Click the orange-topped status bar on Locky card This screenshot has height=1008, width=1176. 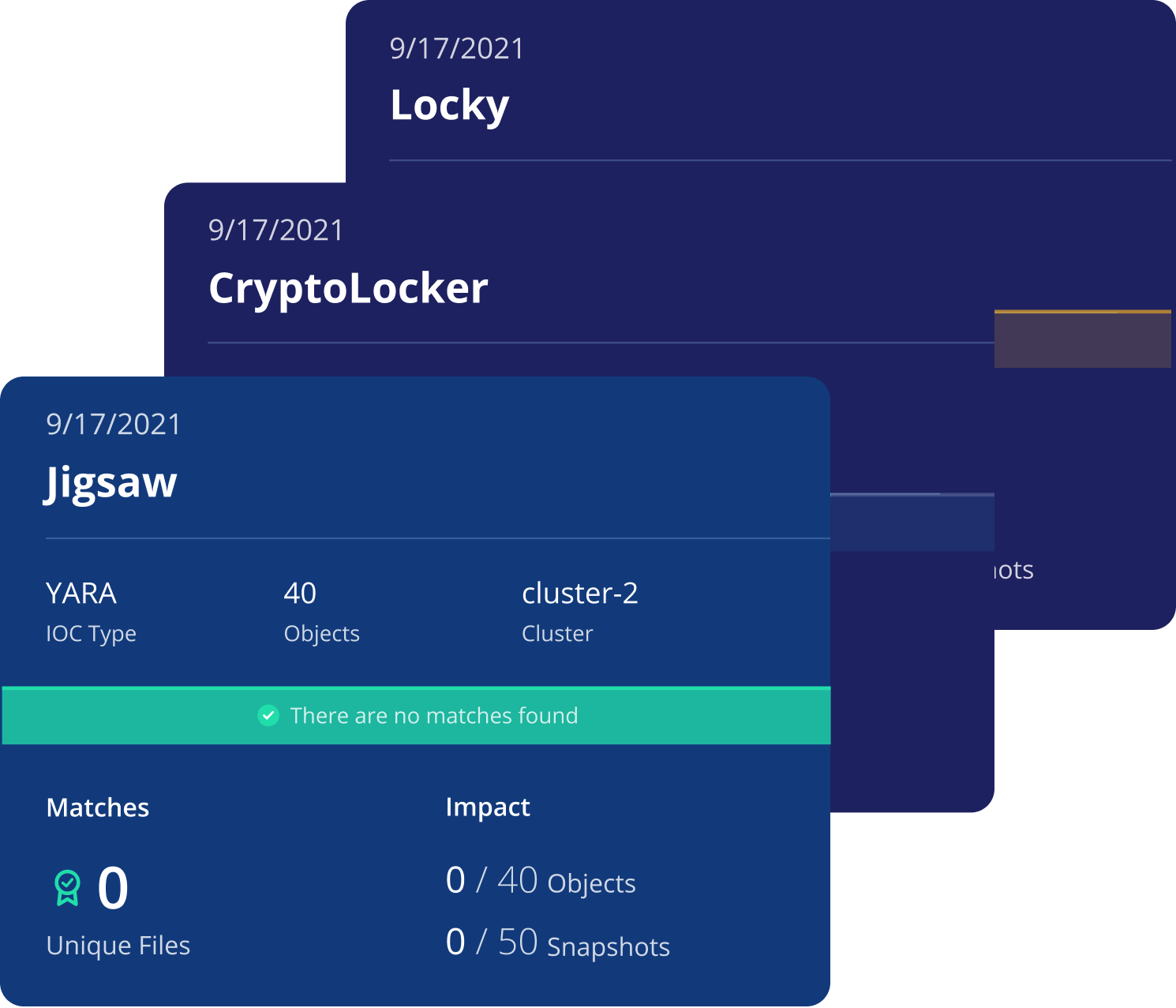(x=1082, y=339)
